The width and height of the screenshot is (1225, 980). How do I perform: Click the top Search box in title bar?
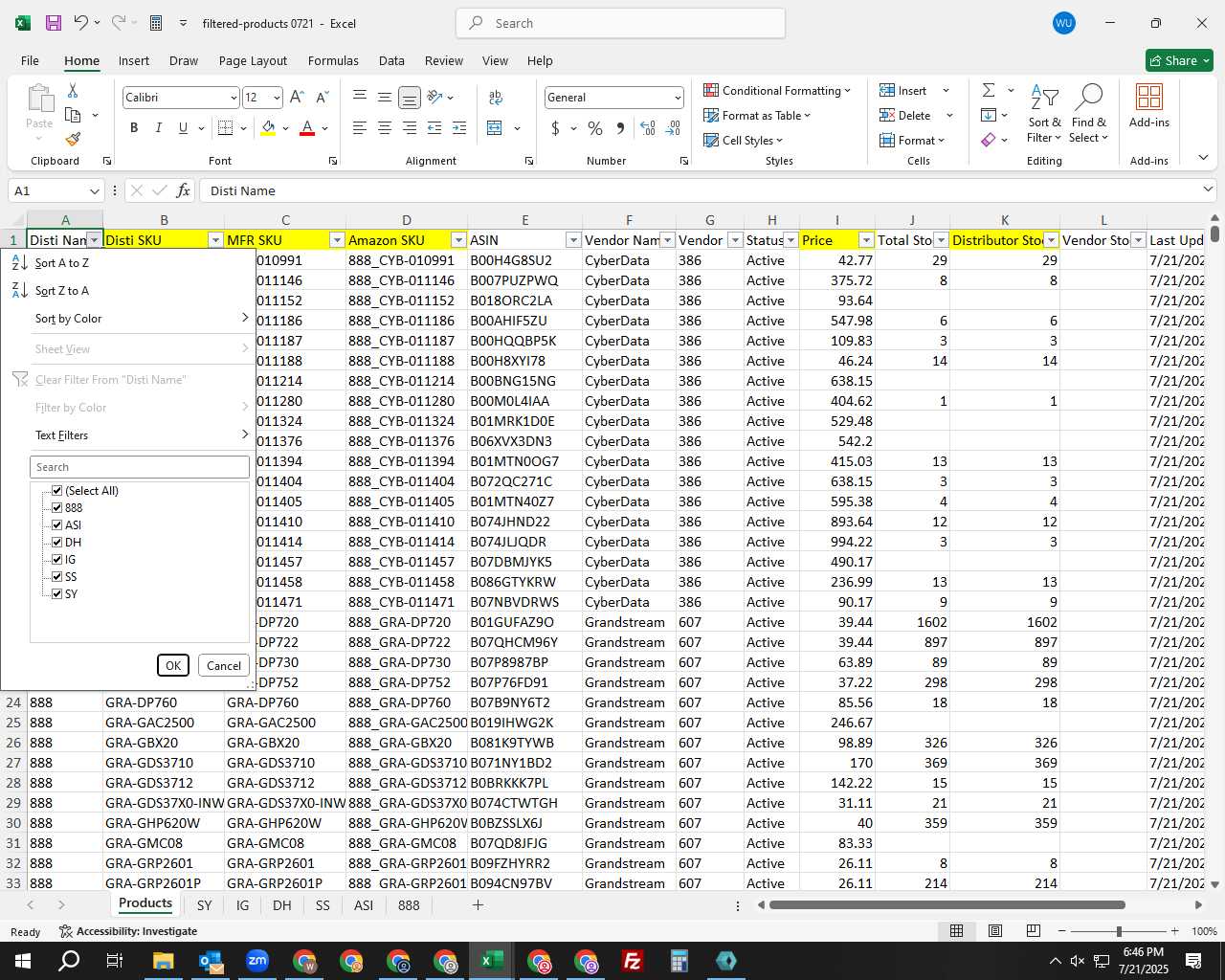(x=620, y=23)
